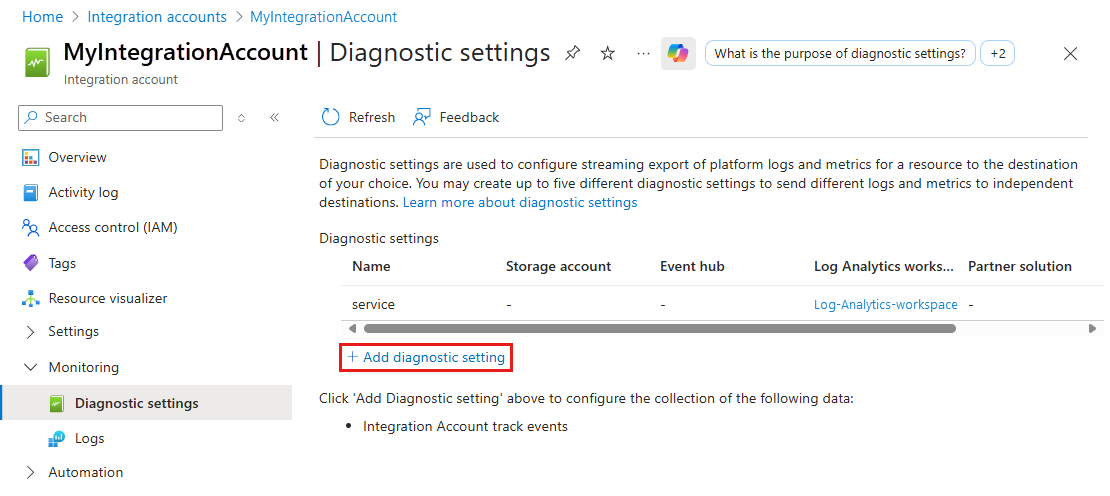Open Access control (IAM) page
1110x496 pixels.
coord(113,228)
